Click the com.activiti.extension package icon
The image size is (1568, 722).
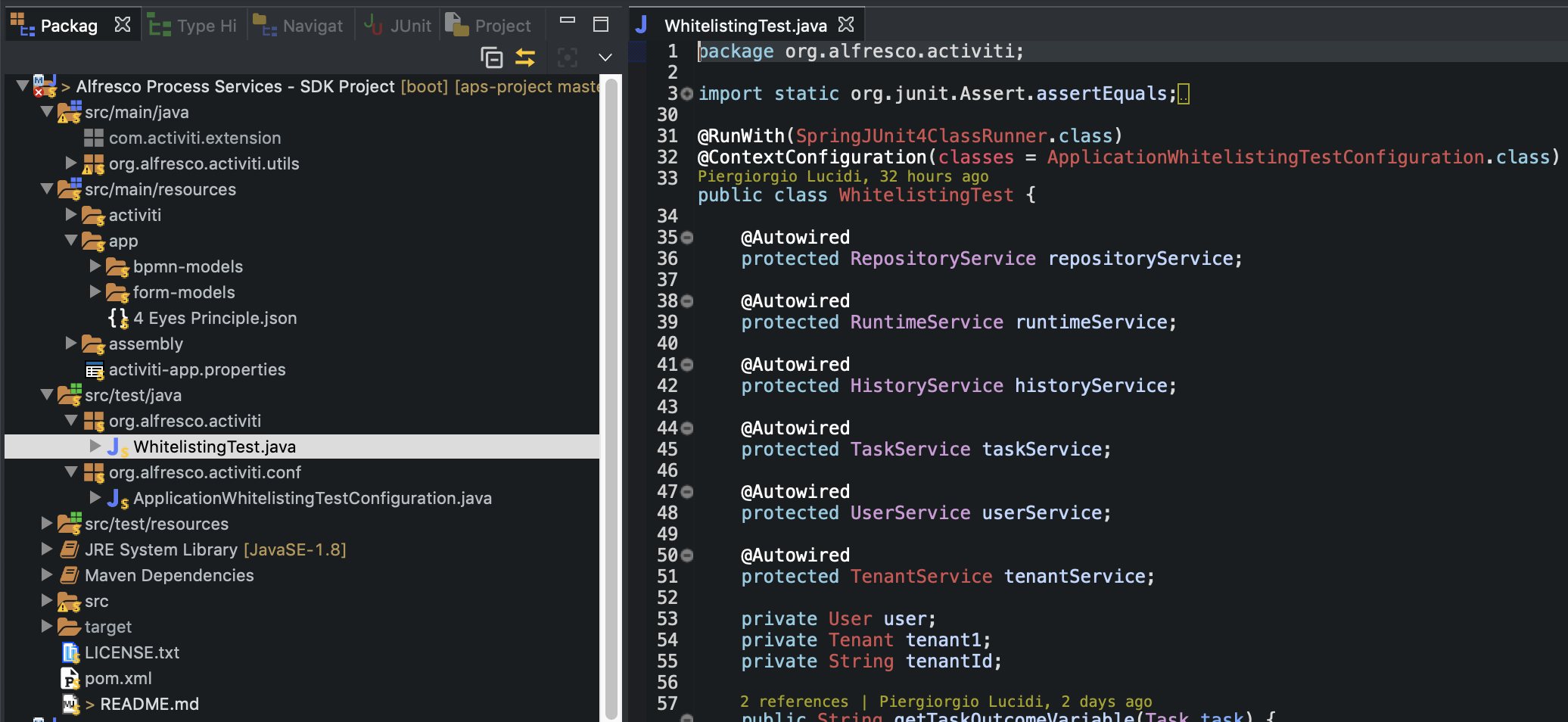coord(94,138)
